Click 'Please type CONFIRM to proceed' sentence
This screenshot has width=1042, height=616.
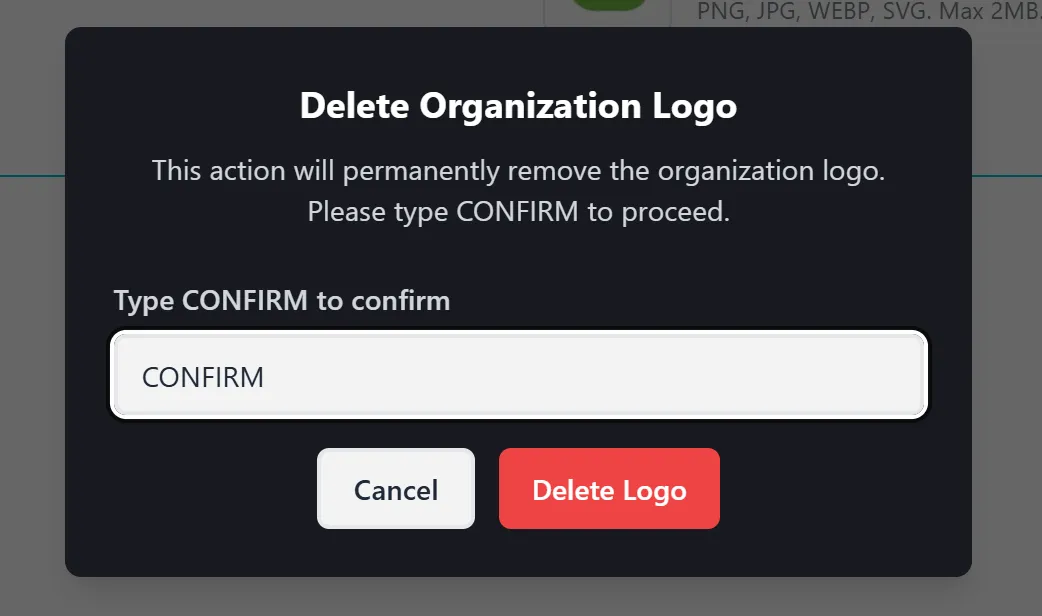(x=517, y=211)
